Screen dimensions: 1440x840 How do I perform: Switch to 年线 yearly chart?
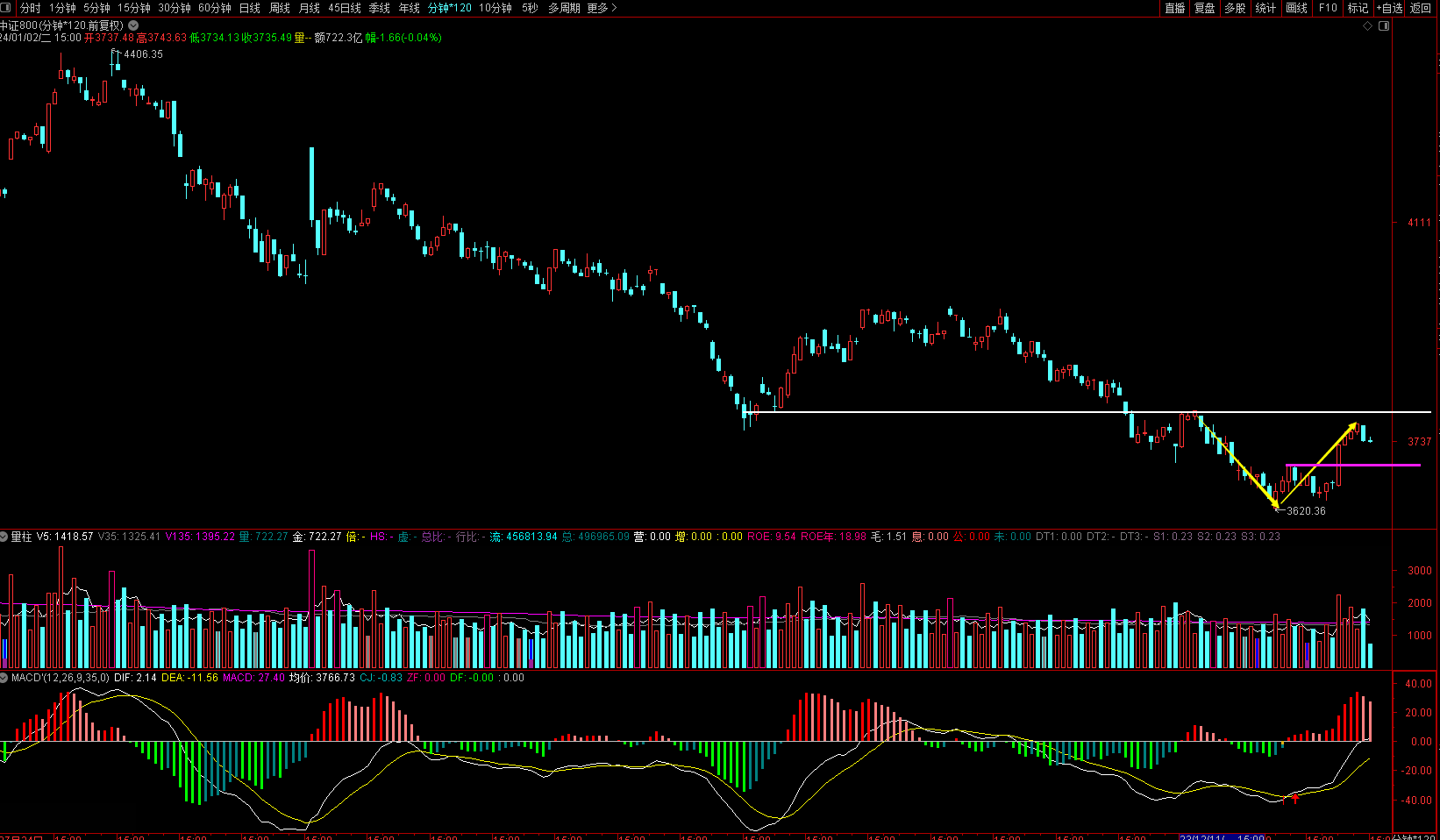point(410,8)
